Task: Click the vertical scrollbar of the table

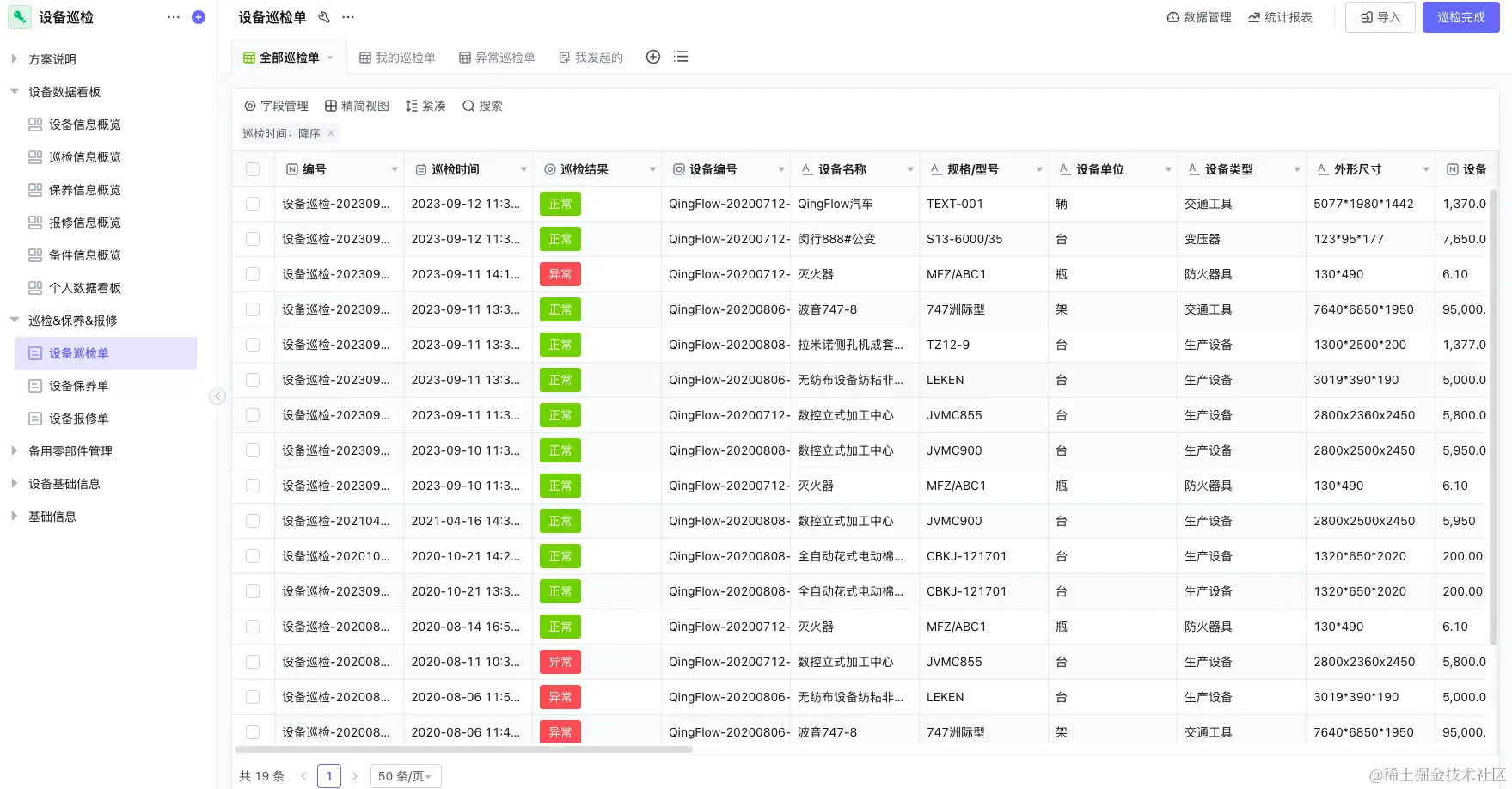Action: point(1493,417)
